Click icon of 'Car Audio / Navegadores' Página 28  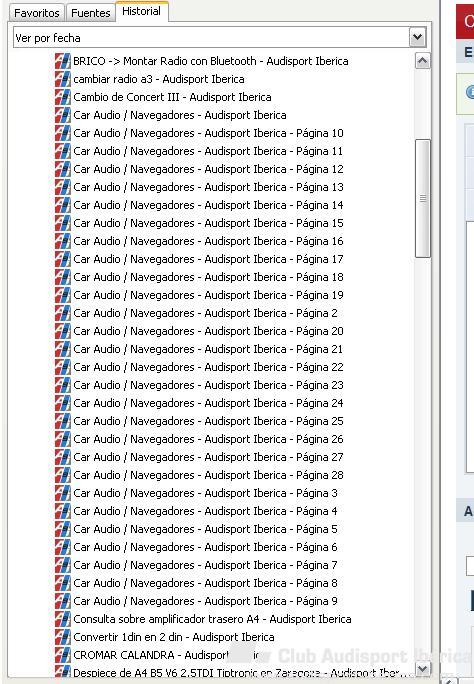pyautogui.click(x=62, y=475)
